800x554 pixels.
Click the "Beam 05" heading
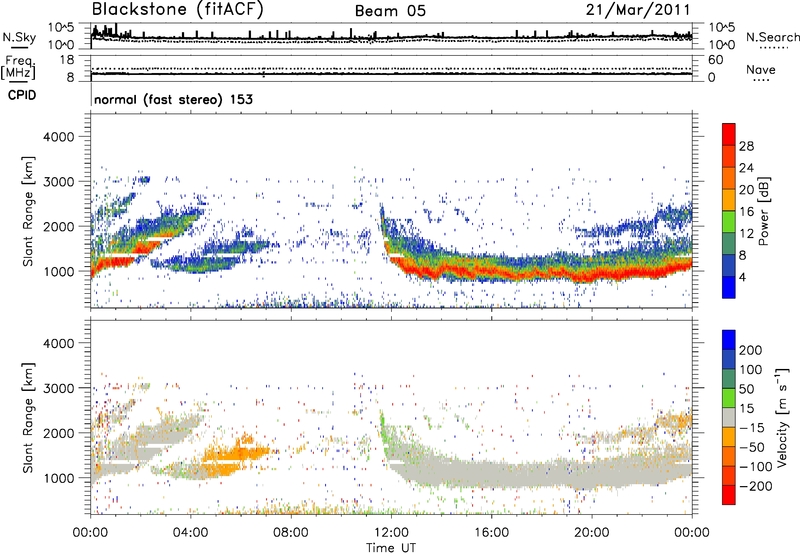pyautogui.click(x=390, y=11)
